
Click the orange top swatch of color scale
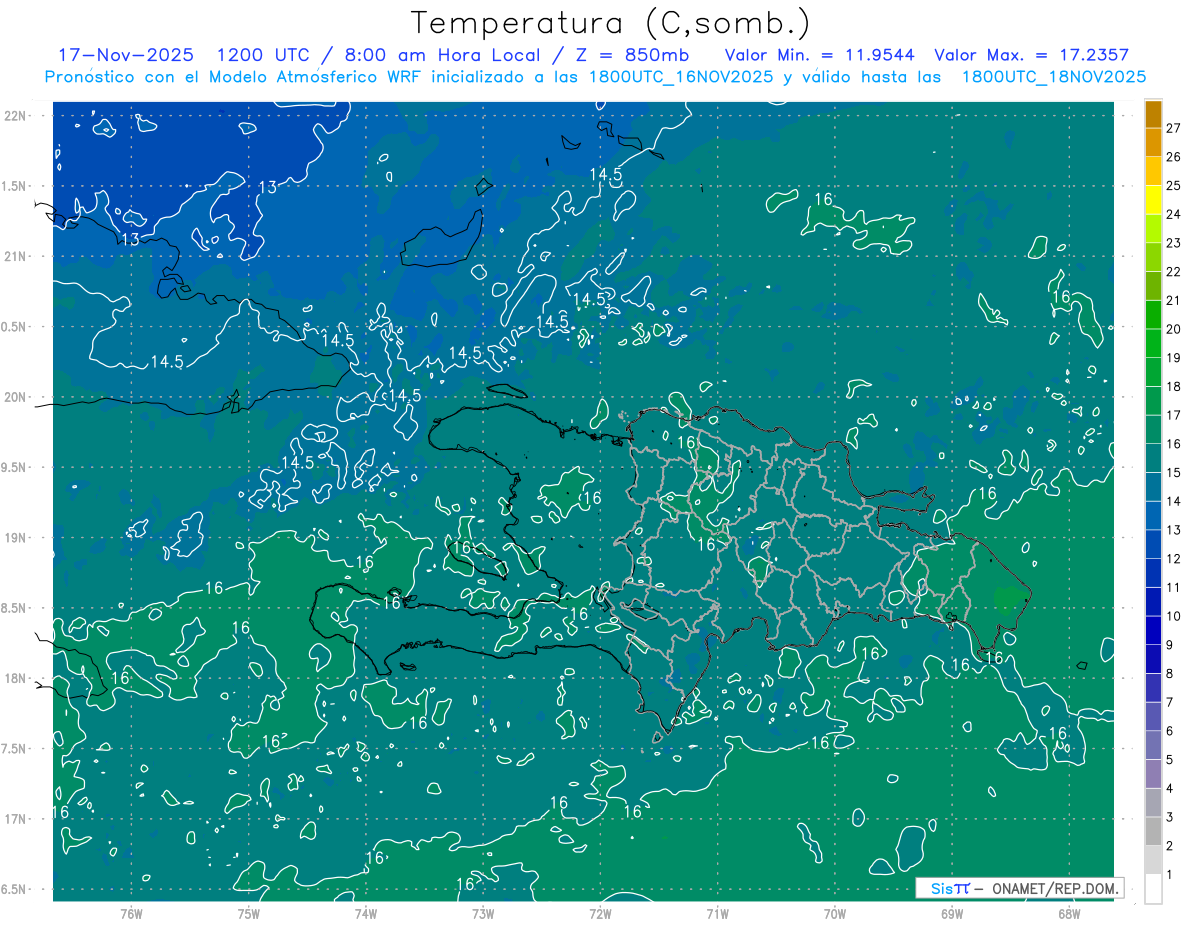1154,114
